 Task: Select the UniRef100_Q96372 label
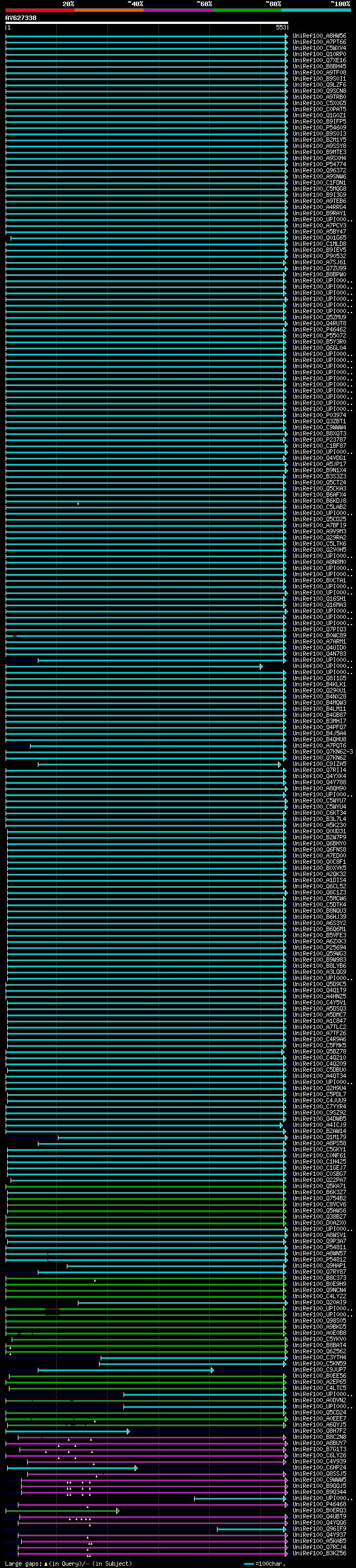(319, 170)
